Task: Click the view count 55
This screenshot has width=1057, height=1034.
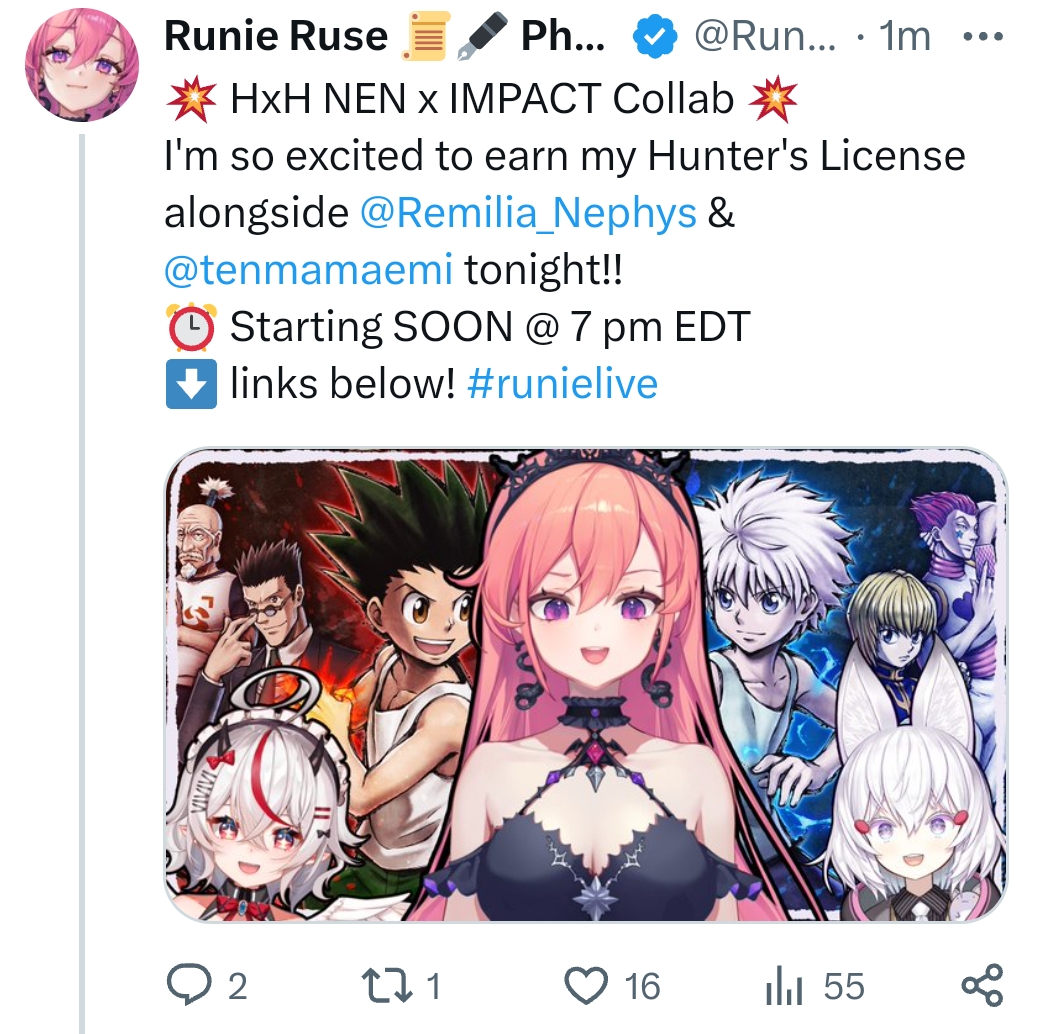Action: pos(844,987)
